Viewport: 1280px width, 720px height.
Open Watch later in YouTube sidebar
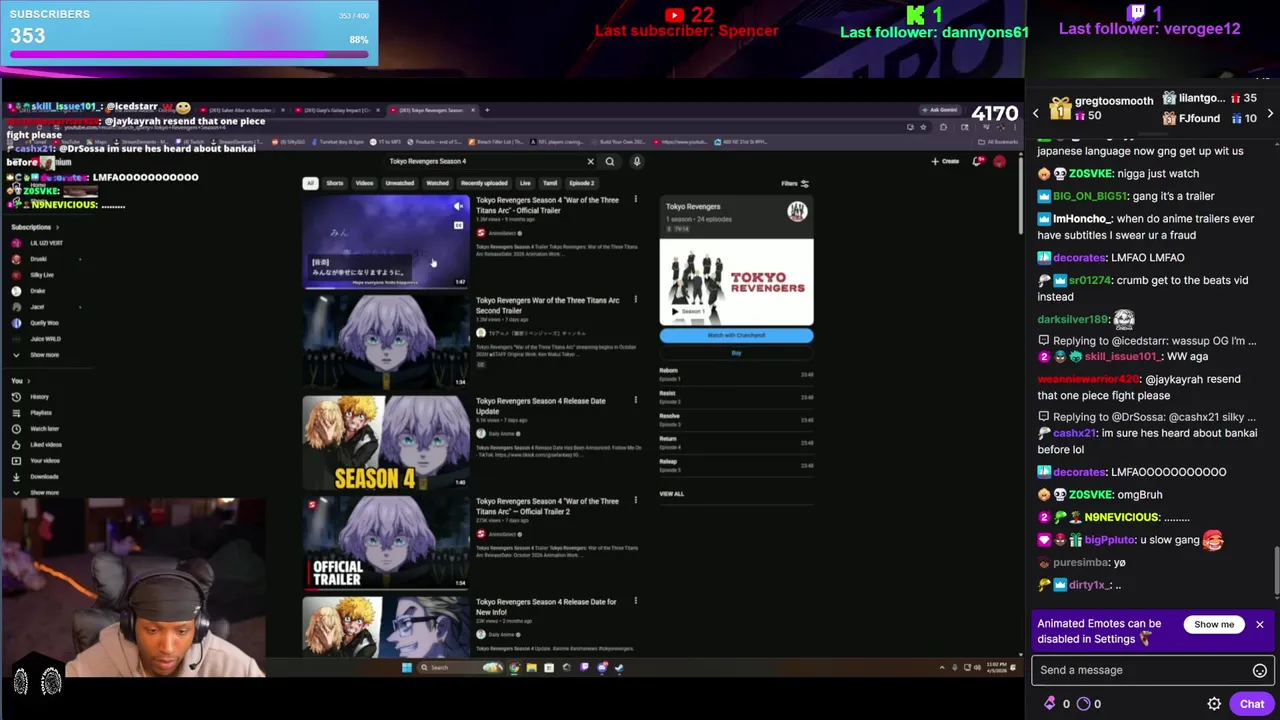(x=44, y=429)
